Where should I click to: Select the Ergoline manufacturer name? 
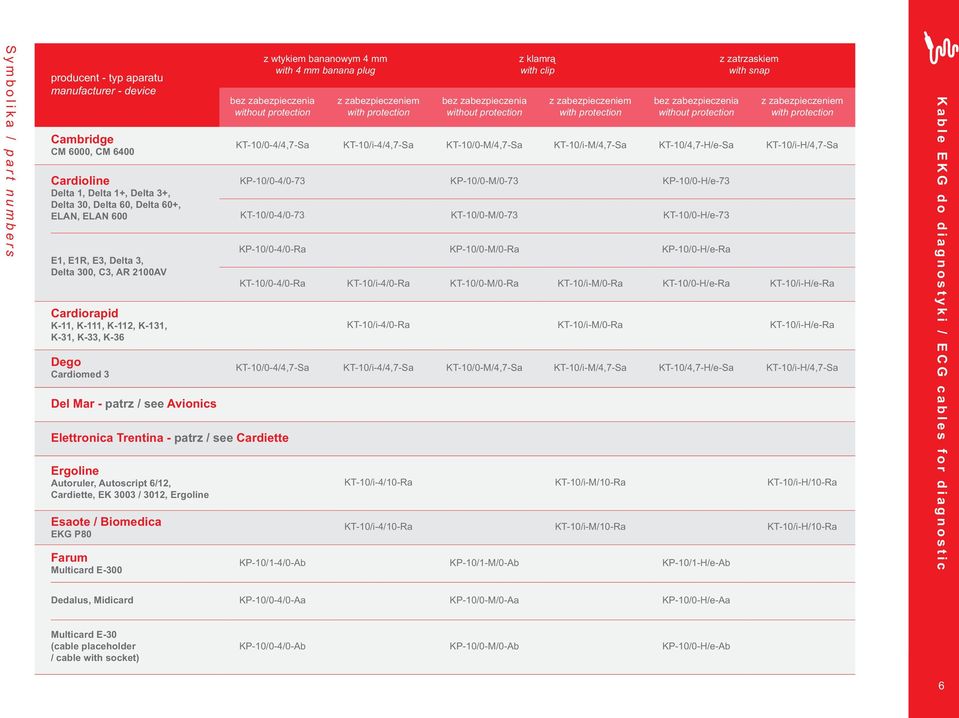75,470
